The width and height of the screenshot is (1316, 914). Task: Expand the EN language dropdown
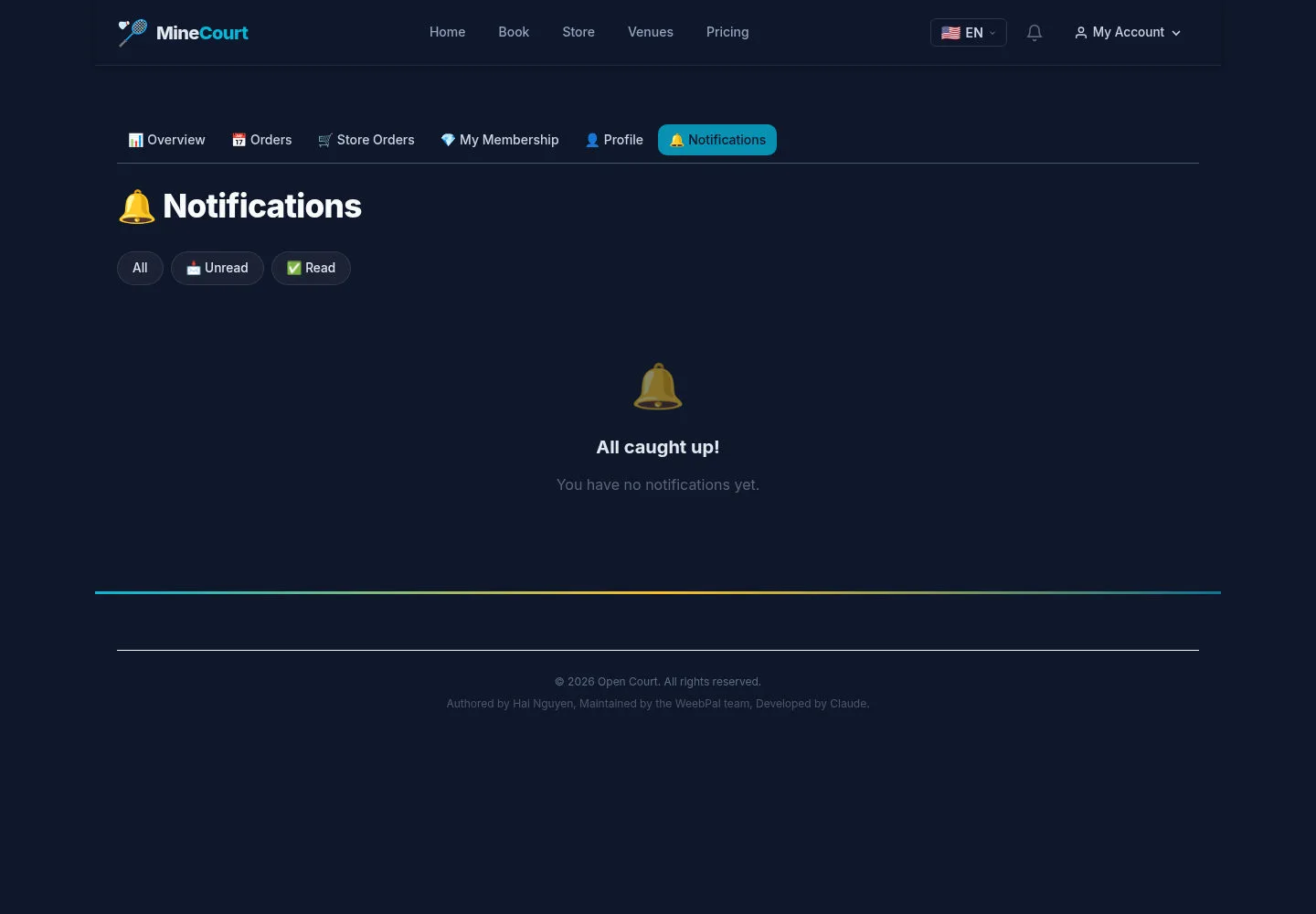coord(969,33)
